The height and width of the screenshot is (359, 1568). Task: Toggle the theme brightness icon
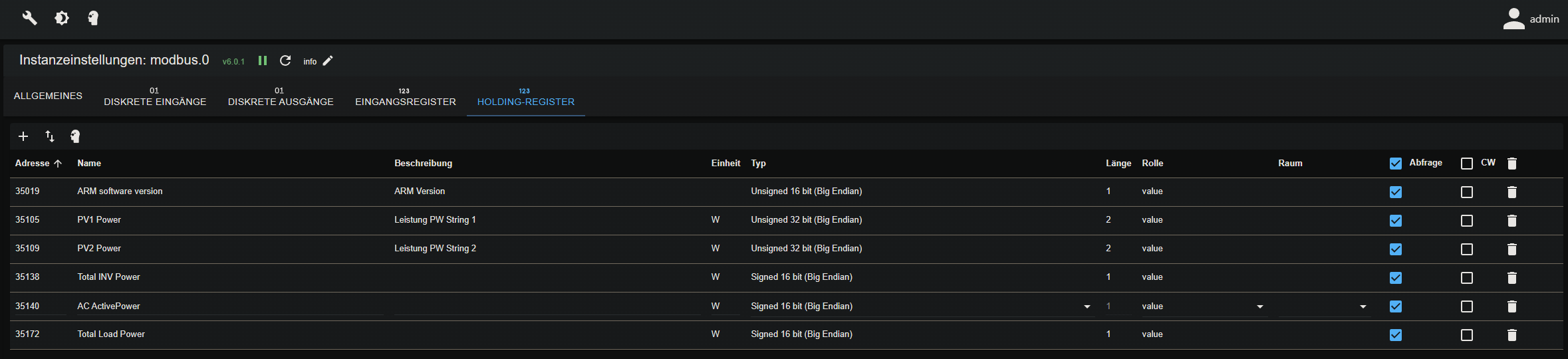coord(62,18)
